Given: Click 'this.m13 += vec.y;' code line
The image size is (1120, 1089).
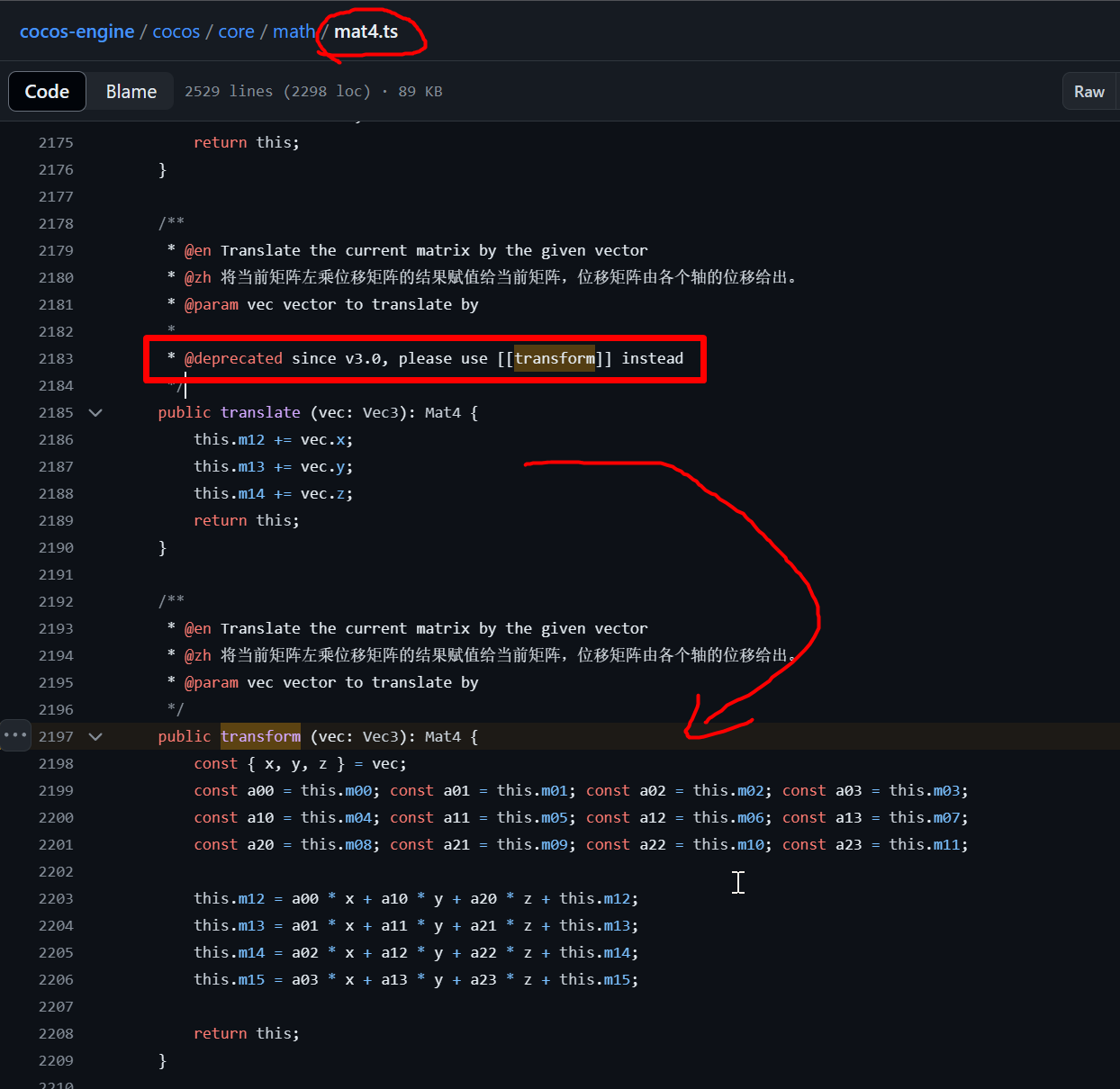Looking at the screenshot, I should click(x=274, y=466).
